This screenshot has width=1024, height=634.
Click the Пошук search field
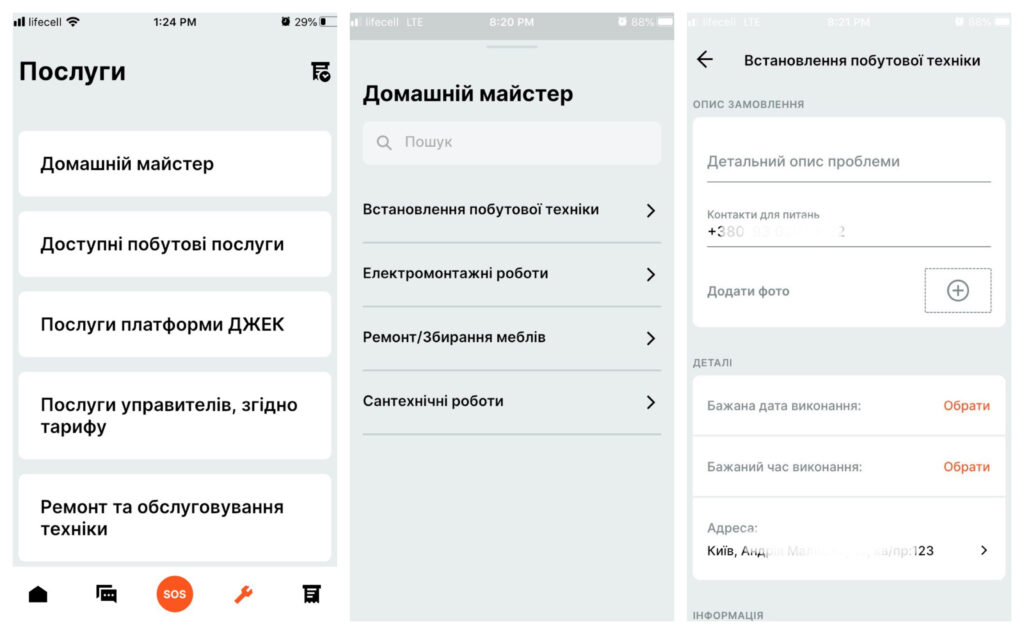[x=511, y=142]
